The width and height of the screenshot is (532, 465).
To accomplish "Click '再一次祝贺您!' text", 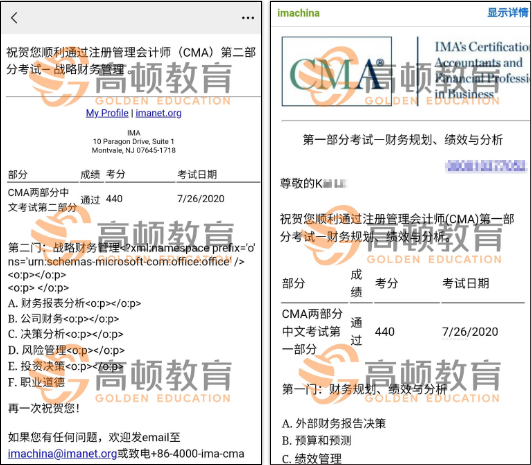I will [x=44, y=408].
